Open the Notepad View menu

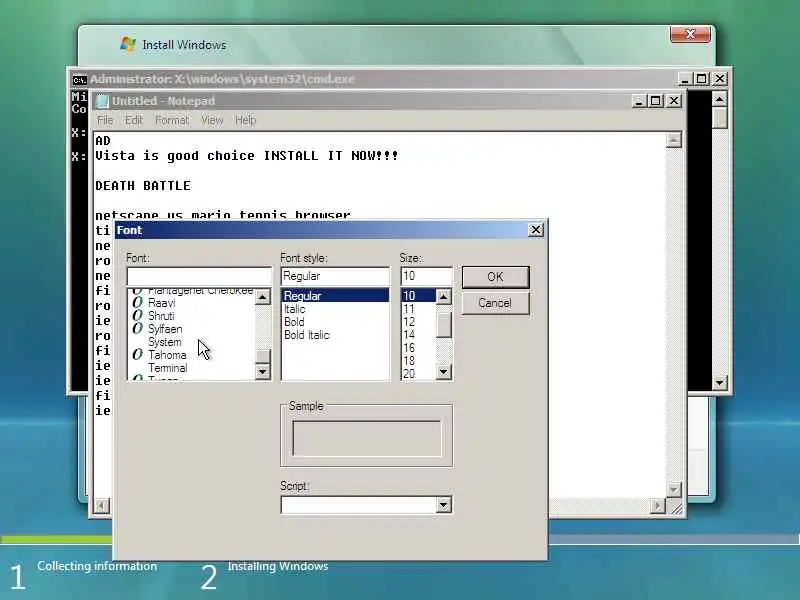pos(212,120)
